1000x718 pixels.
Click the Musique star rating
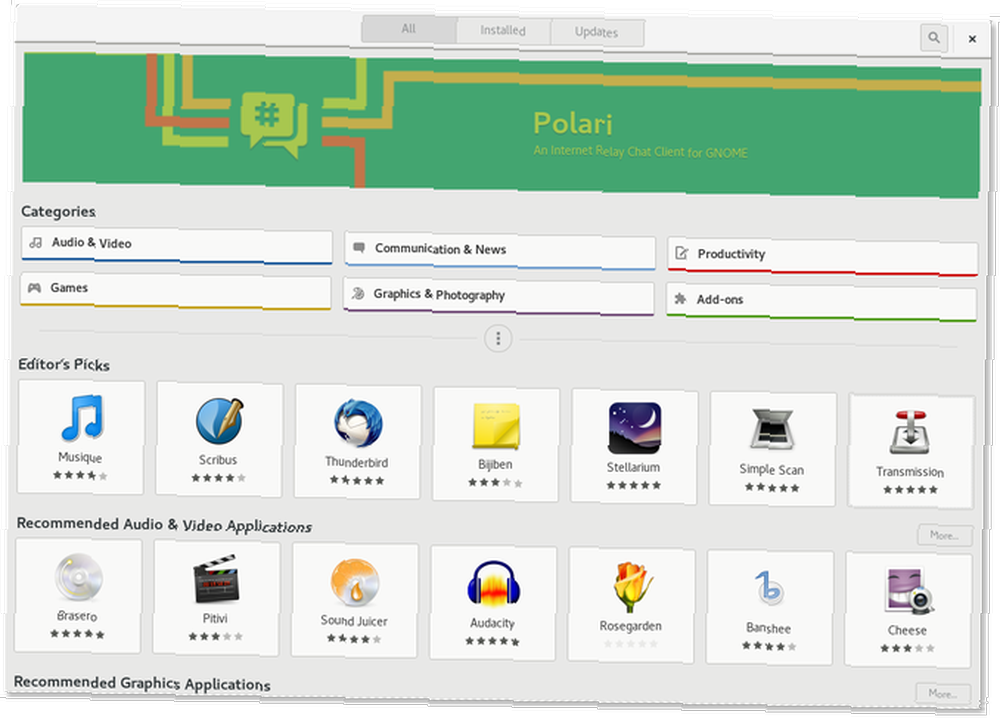(80, 475)
